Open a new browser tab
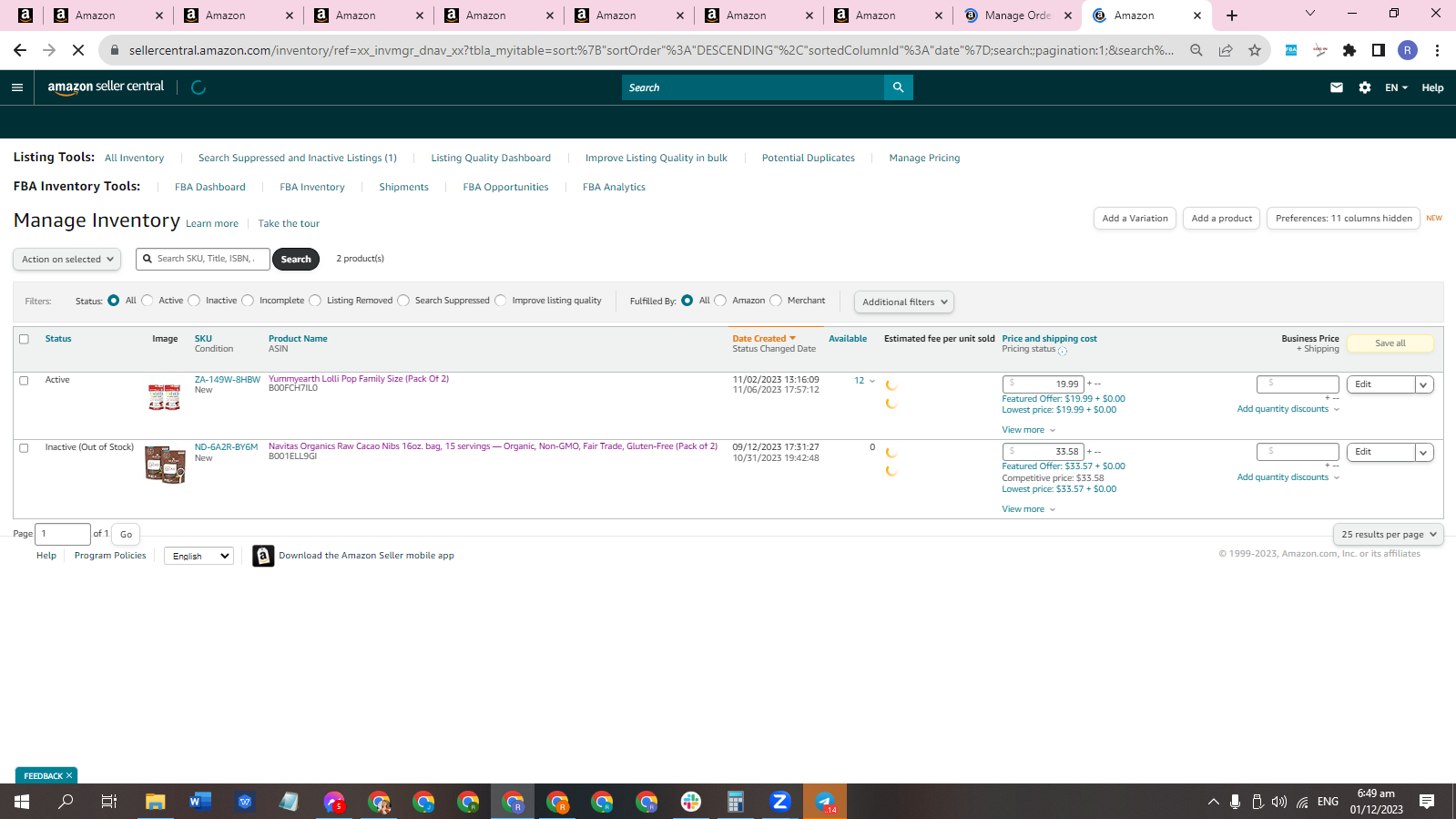The width and height of the screenshot is (1456, 819). (1232, 15)
